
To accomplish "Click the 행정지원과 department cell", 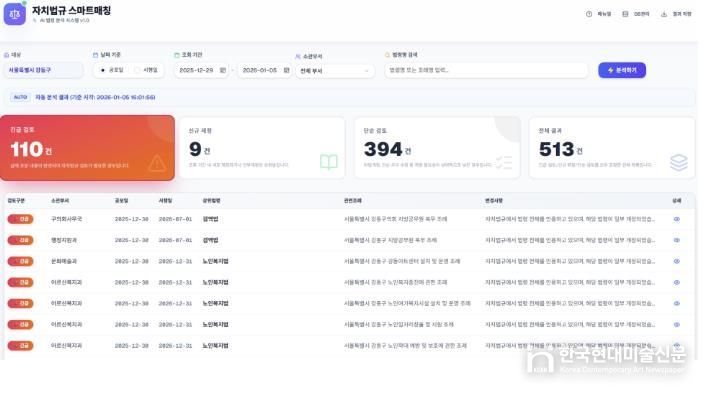I will point(64,240).
